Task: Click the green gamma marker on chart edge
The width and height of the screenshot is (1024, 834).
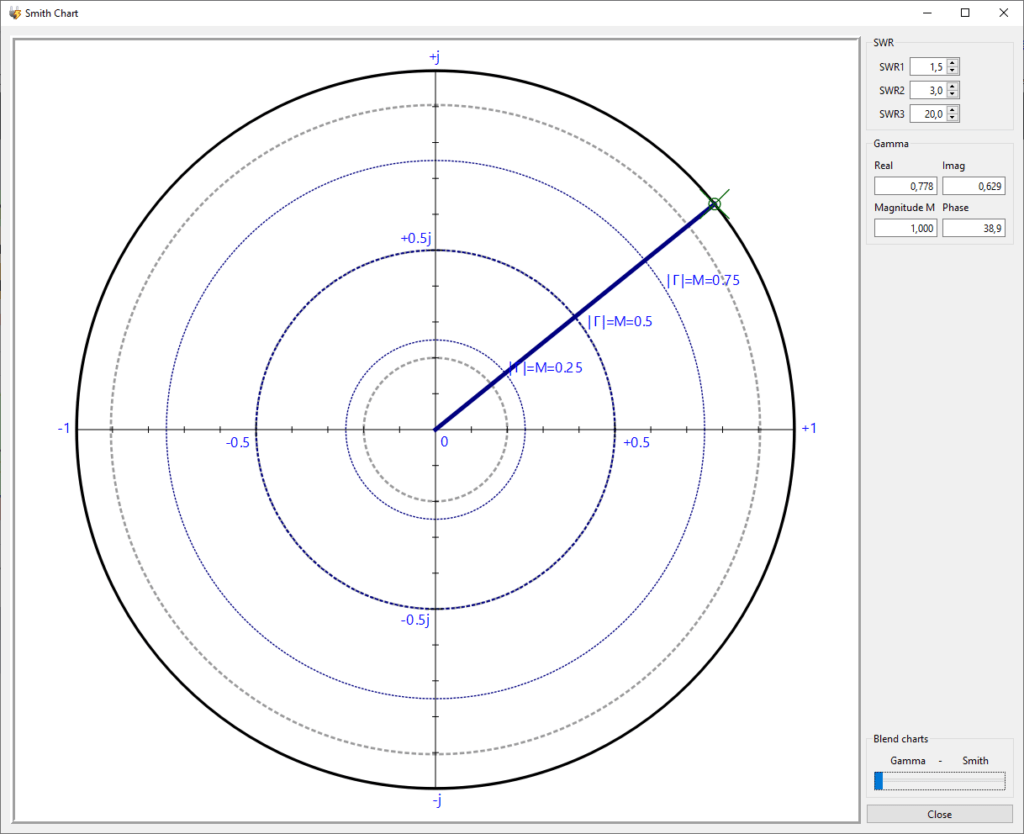Action: coord(714,204)
